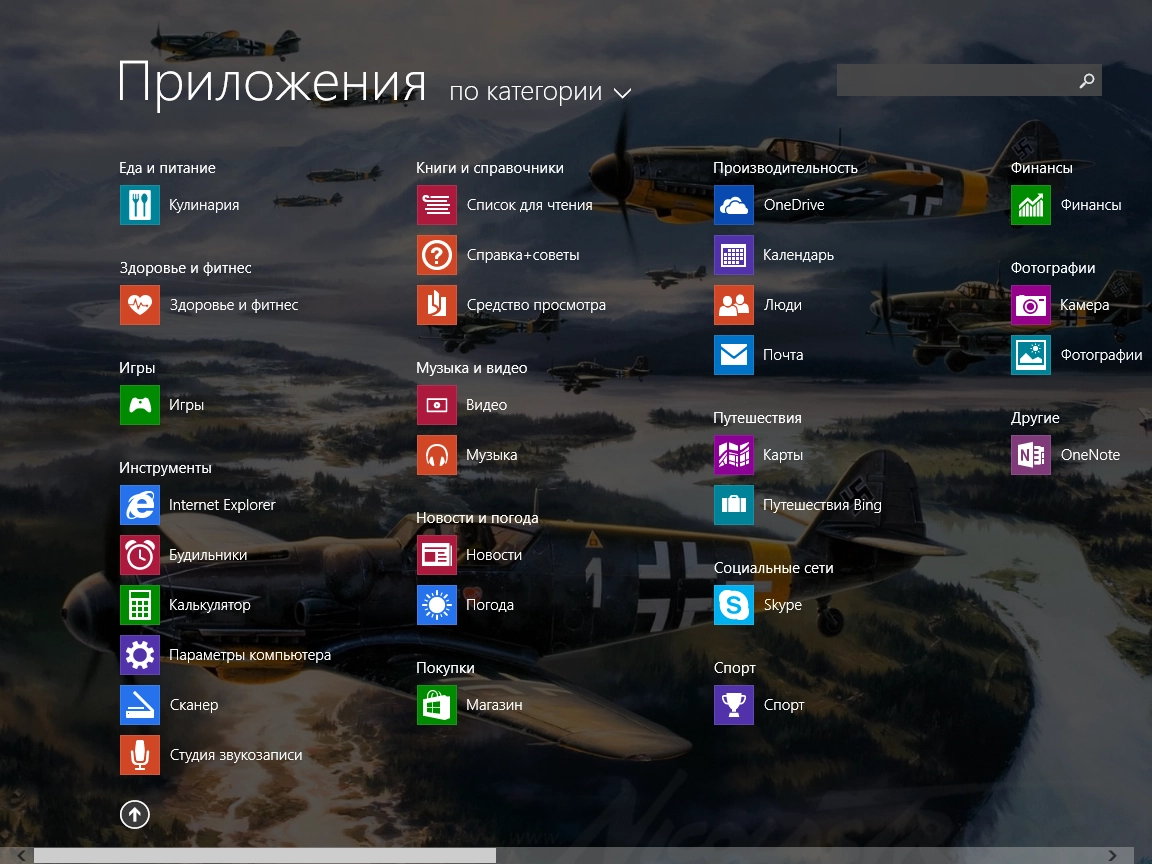Open the Калькулятор icon

tap(140, 605)
